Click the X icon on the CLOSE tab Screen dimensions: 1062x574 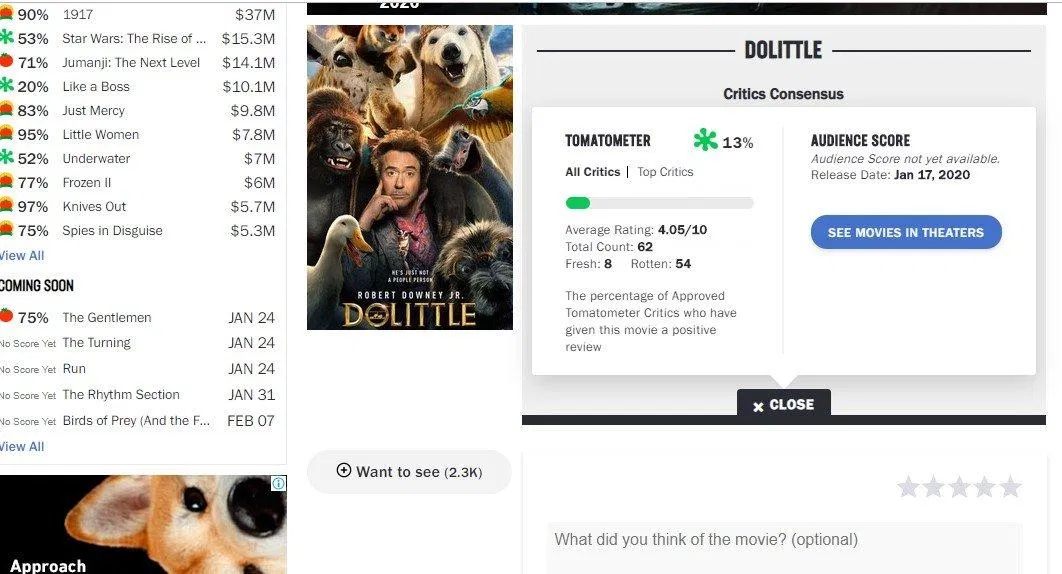(x=758, y=407)
